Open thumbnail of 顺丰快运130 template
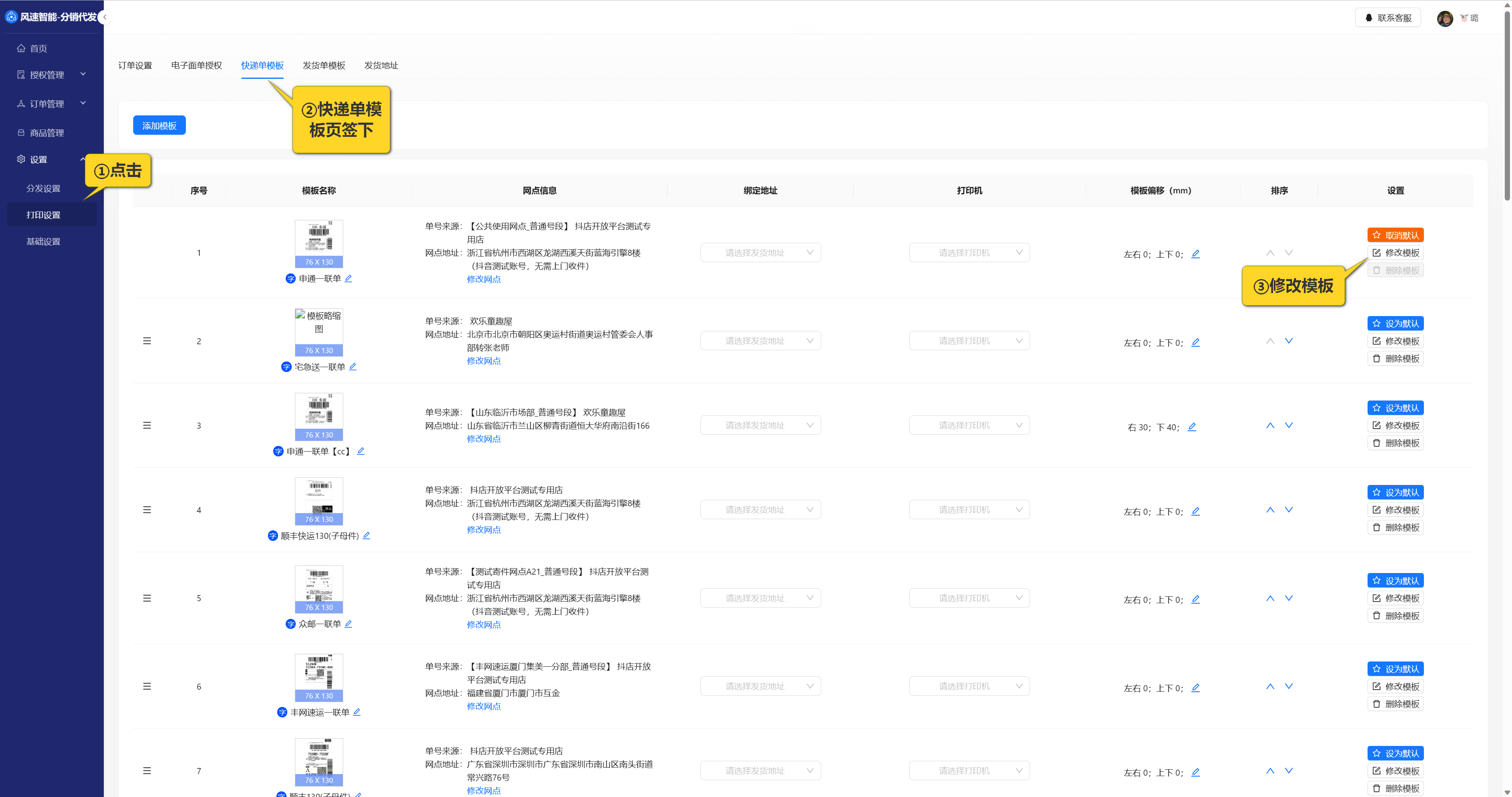The width and height of the screenshot is (1512, 797). coord(319,497)
